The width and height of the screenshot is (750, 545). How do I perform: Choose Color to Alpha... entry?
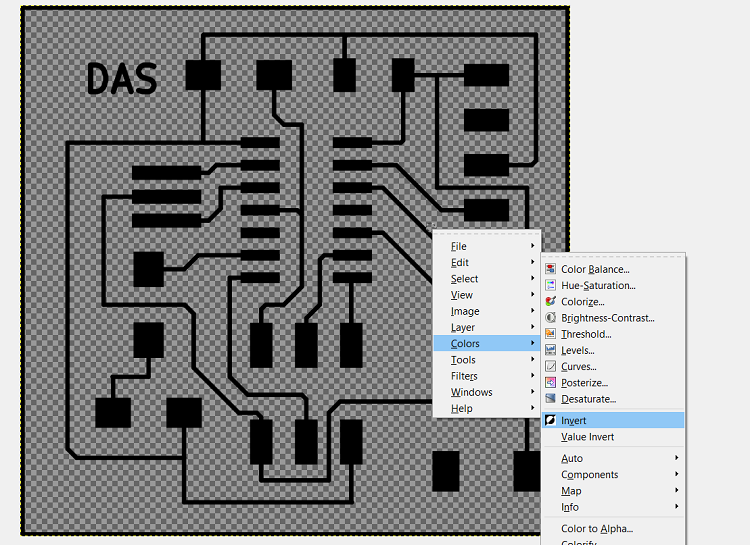614,529
